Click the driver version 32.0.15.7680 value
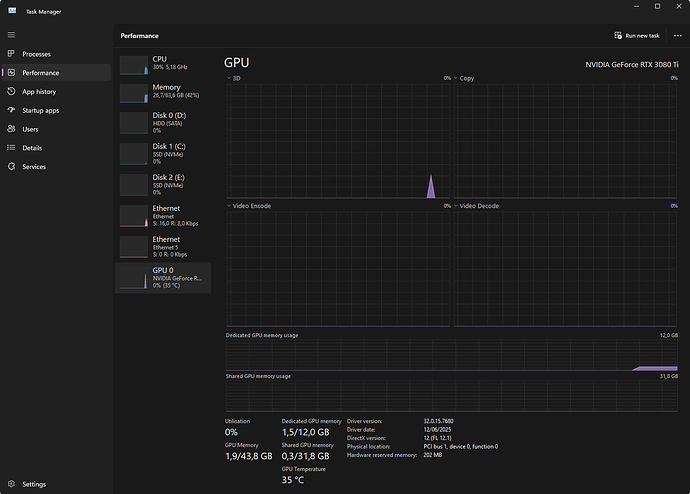This screenshot has height=494, width=690. [x=438, y=421]
